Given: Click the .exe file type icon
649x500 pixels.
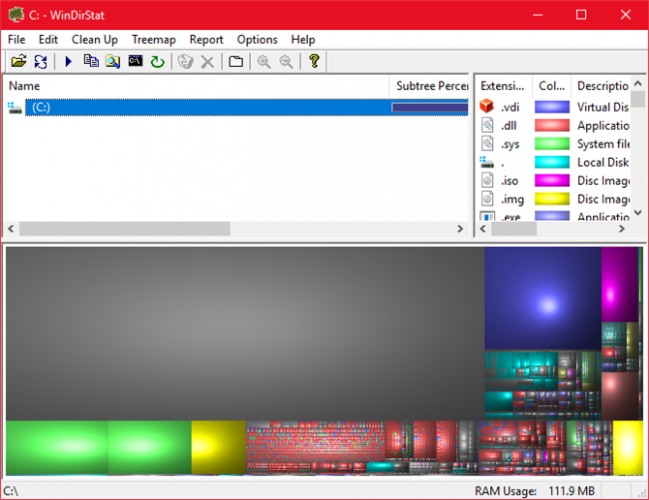Looking at the screenshot, I should pyautogui.click(x=487, y=216).
